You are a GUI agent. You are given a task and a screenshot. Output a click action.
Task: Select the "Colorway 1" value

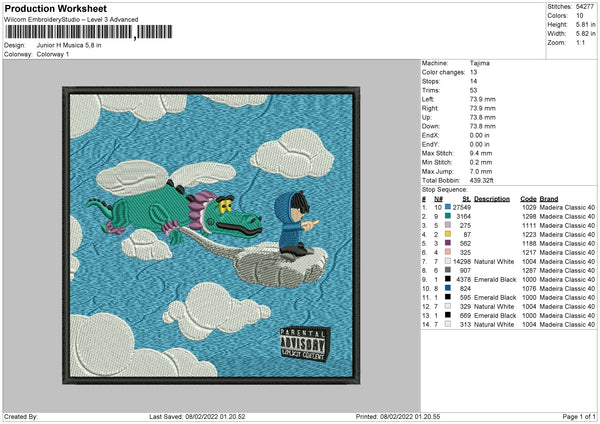point(53,54)
